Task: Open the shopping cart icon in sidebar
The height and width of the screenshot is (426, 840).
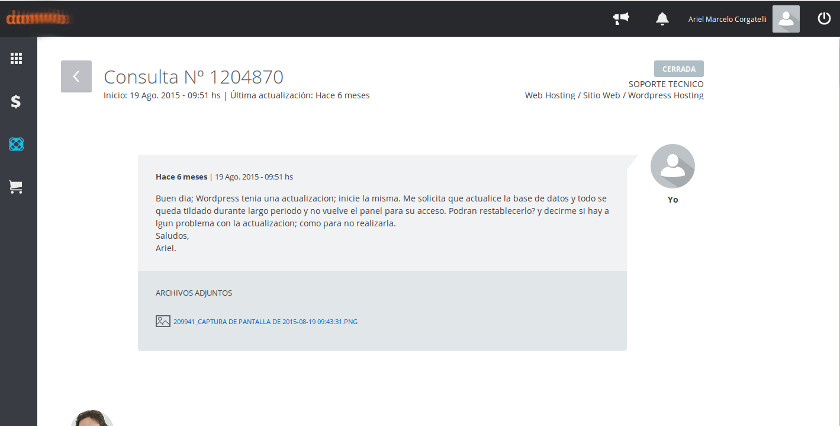Action: (17, 187)
